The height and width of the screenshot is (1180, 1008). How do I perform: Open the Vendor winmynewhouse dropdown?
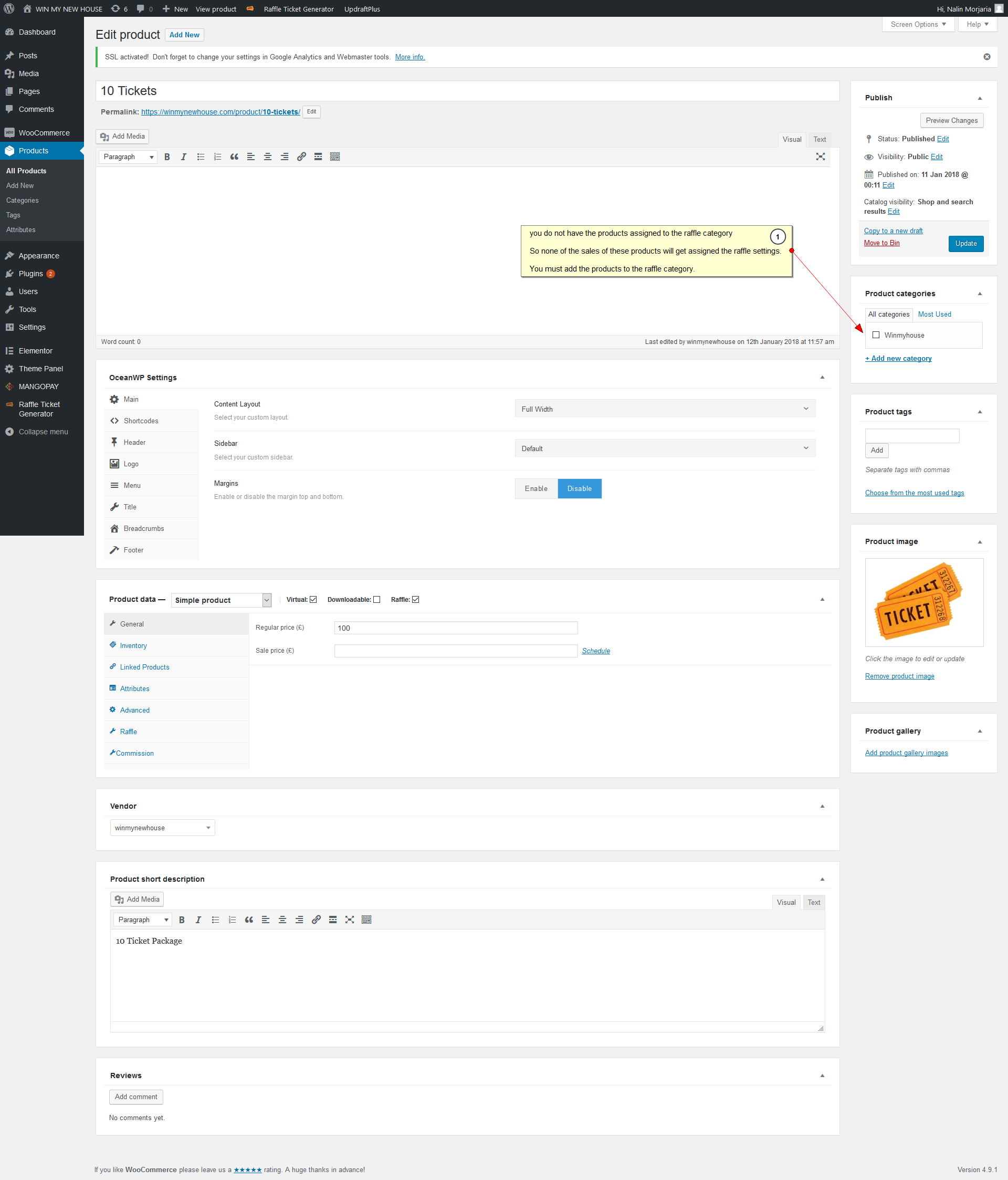pyautogui.click(x=162, y=828)
